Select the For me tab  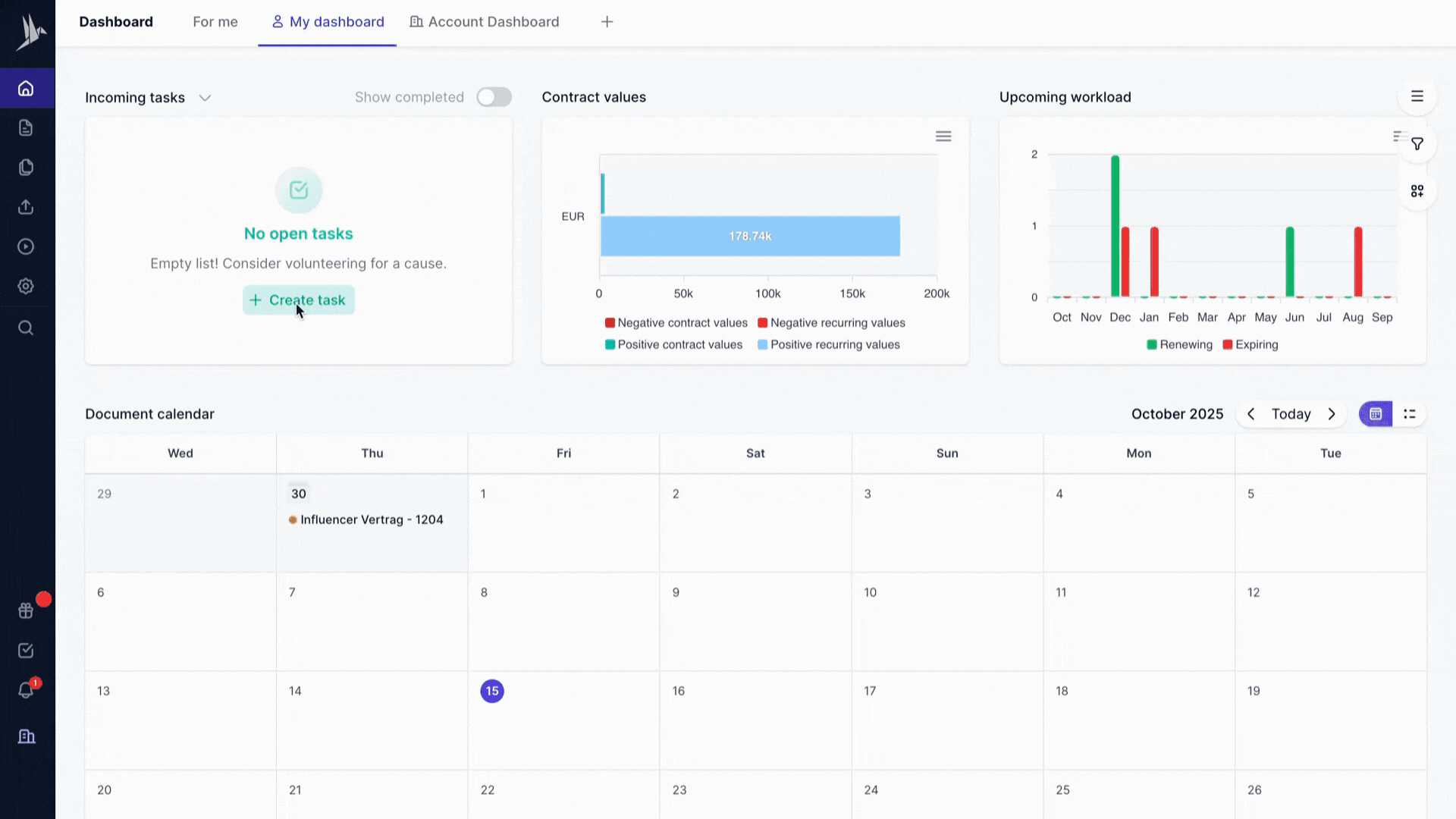pyautogui.click(x=215, y=22)
